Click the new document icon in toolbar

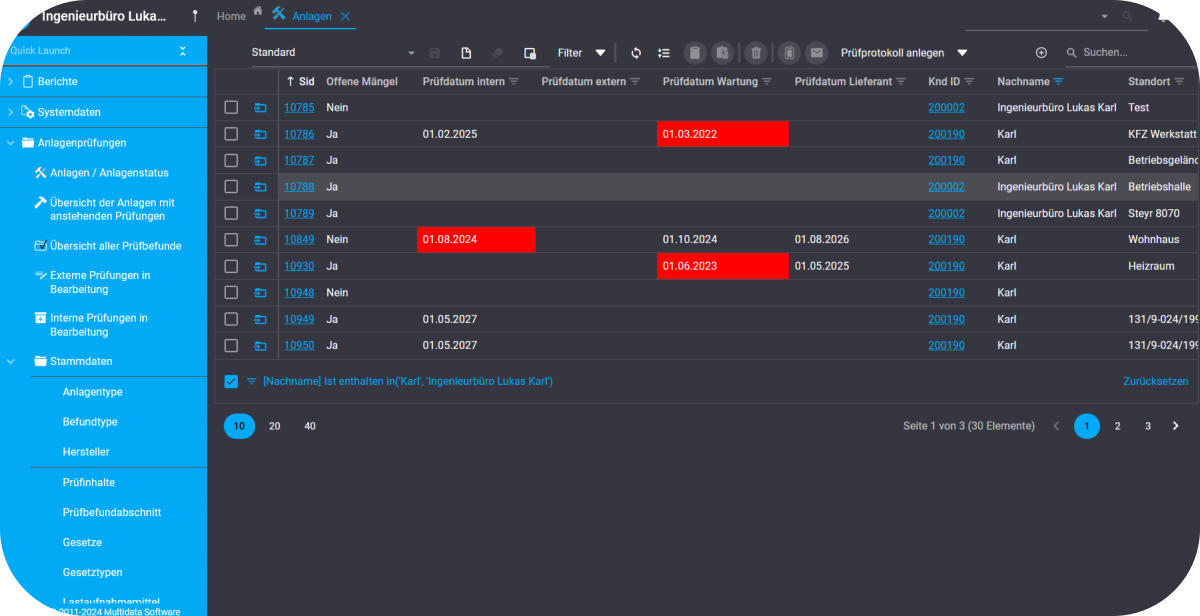(x=466, y=53)
